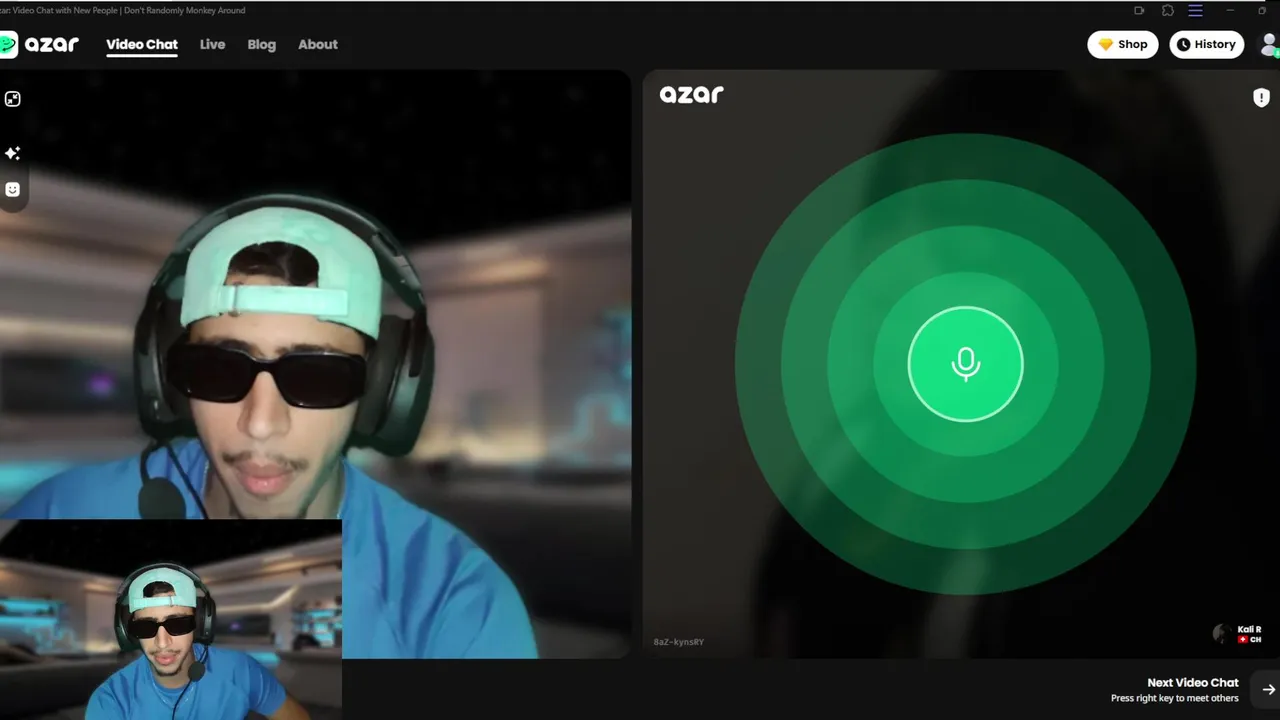
Task: Open the History button
Action: [1206, 44]
